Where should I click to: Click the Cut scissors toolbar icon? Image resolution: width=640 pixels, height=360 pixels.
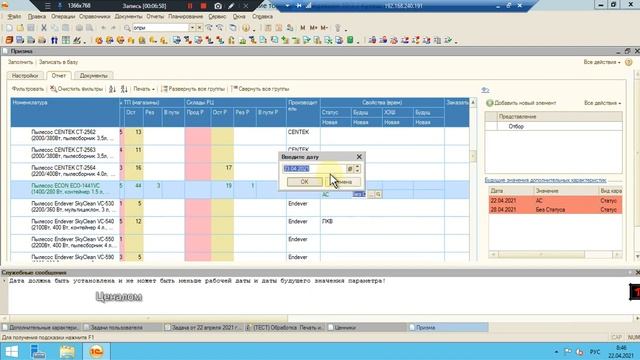tap(44, 28)
